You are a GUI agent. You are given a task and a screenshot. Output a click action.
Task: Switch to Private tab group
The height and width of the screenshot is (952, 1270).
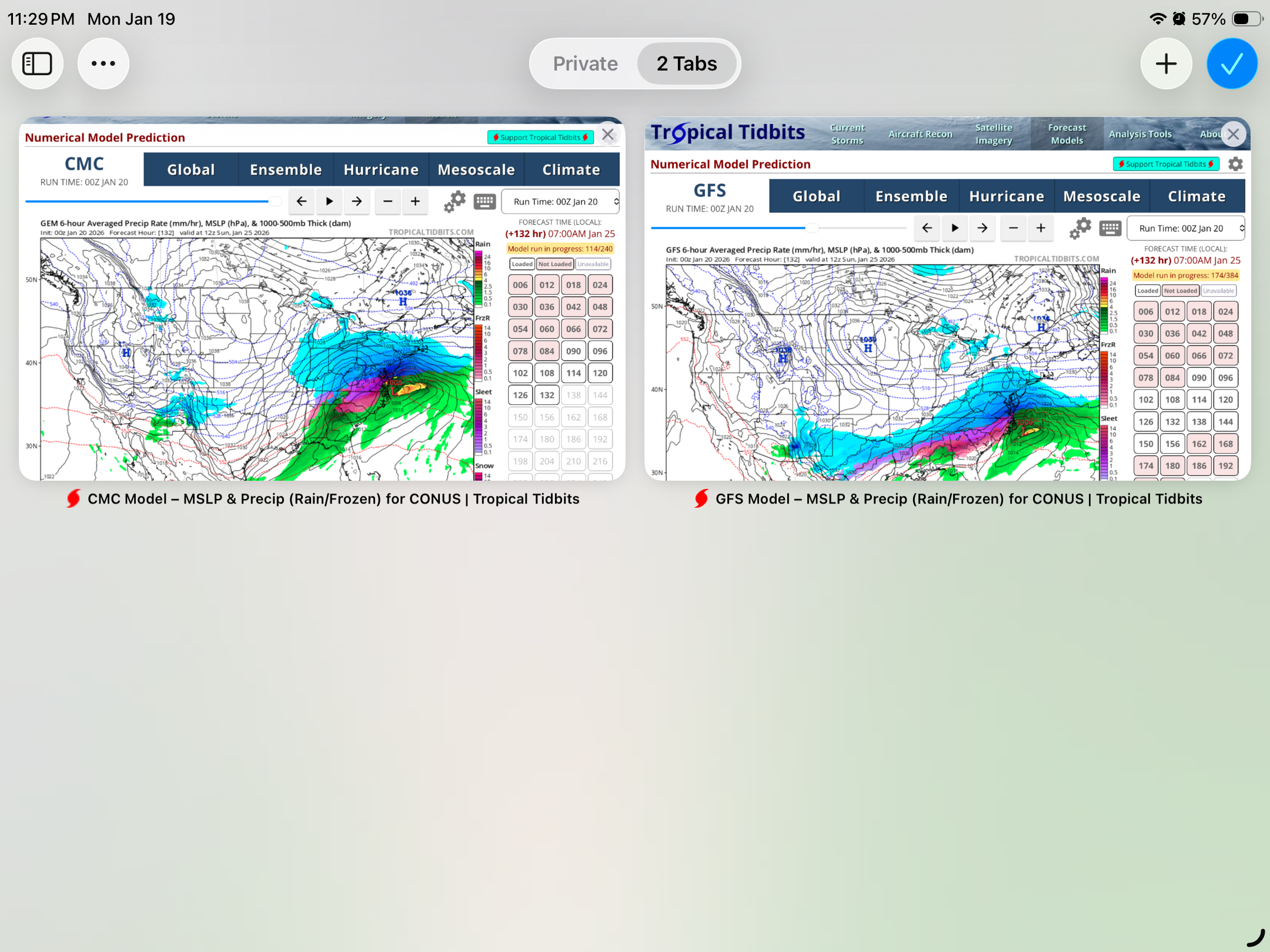(585, 63)
